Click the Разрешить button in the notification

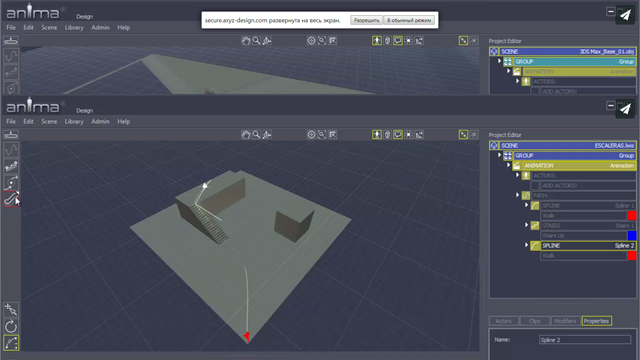click(366, 20)
